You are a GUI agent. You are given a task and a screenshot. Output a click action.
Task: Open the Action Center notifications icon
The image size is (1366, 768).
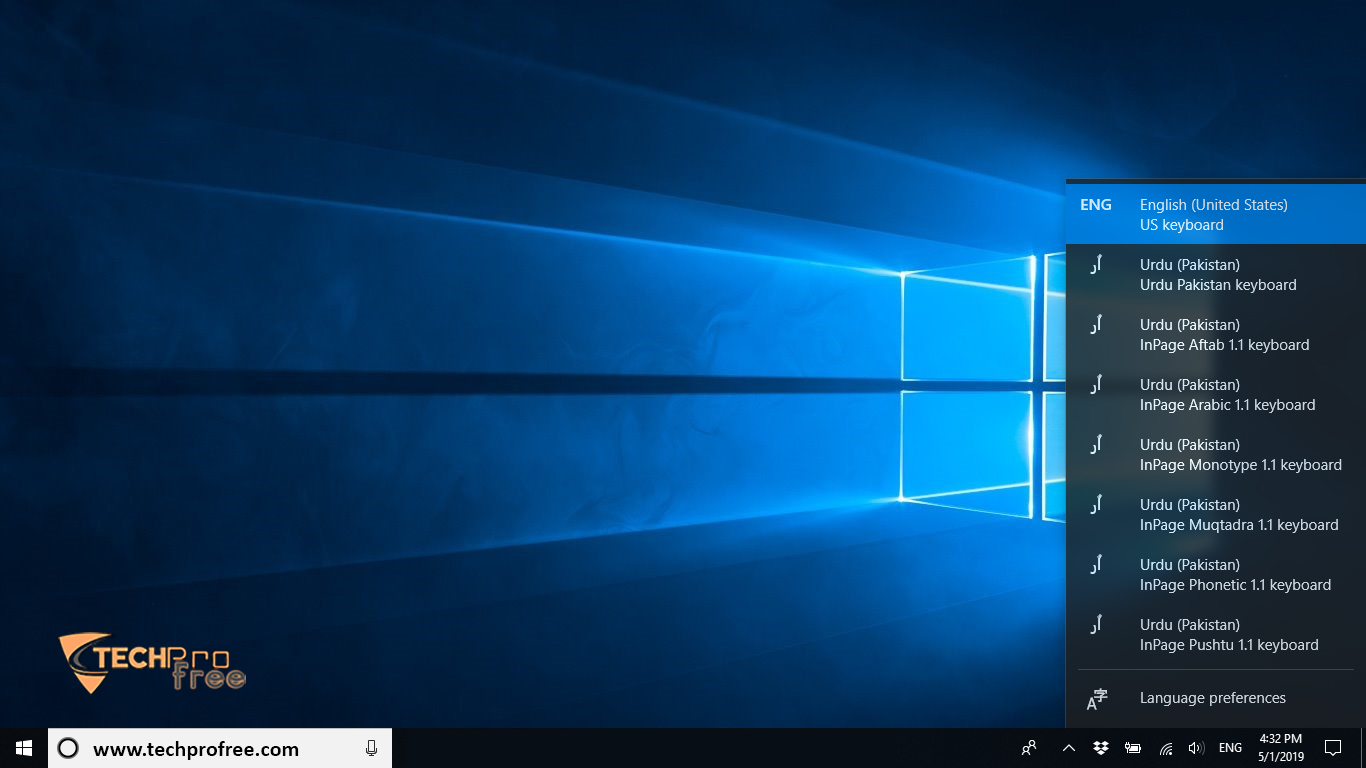click(x=1333, y=748)
